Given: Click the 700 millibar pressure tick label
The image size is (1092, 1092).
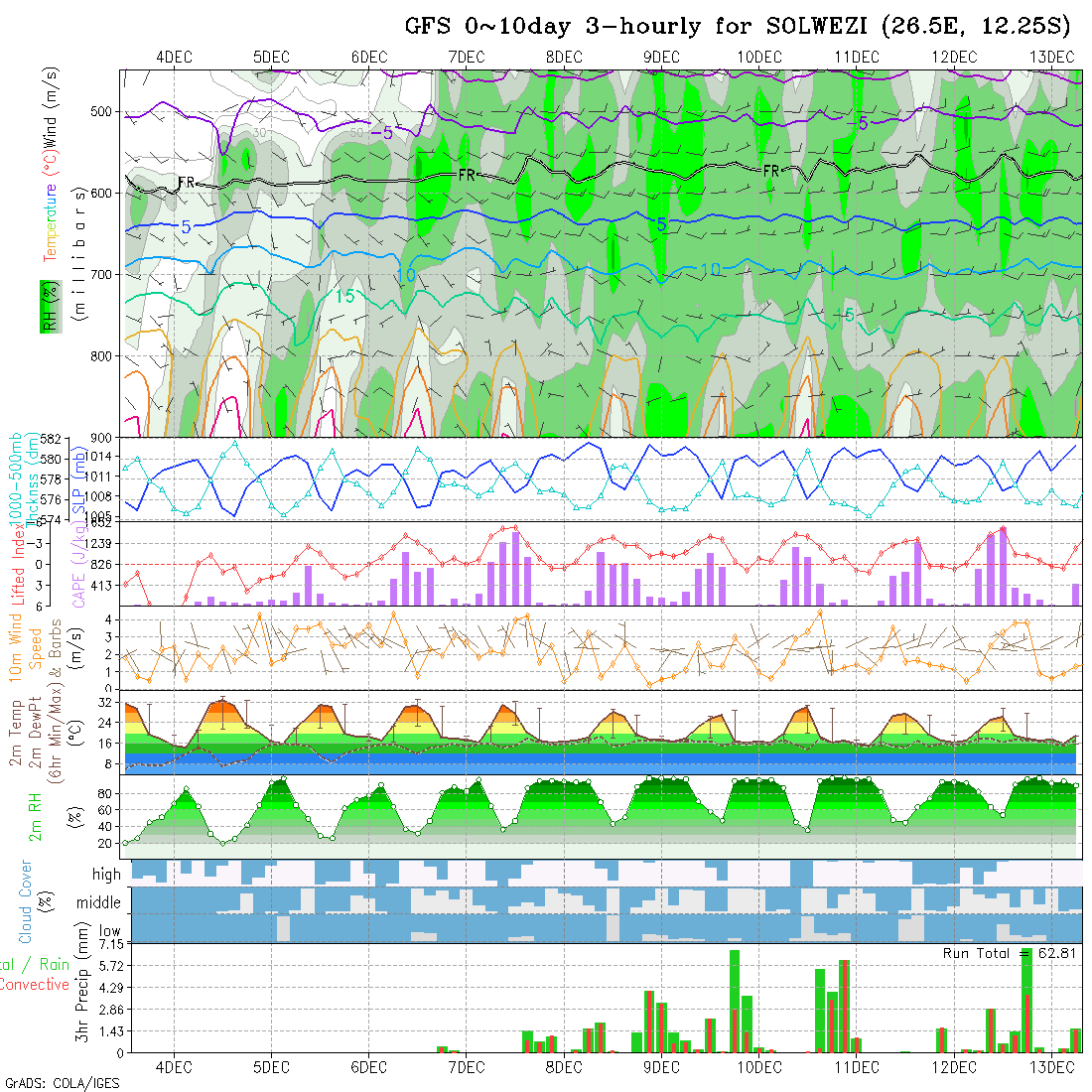Looking at the screenshot, I should pos(101,274).
